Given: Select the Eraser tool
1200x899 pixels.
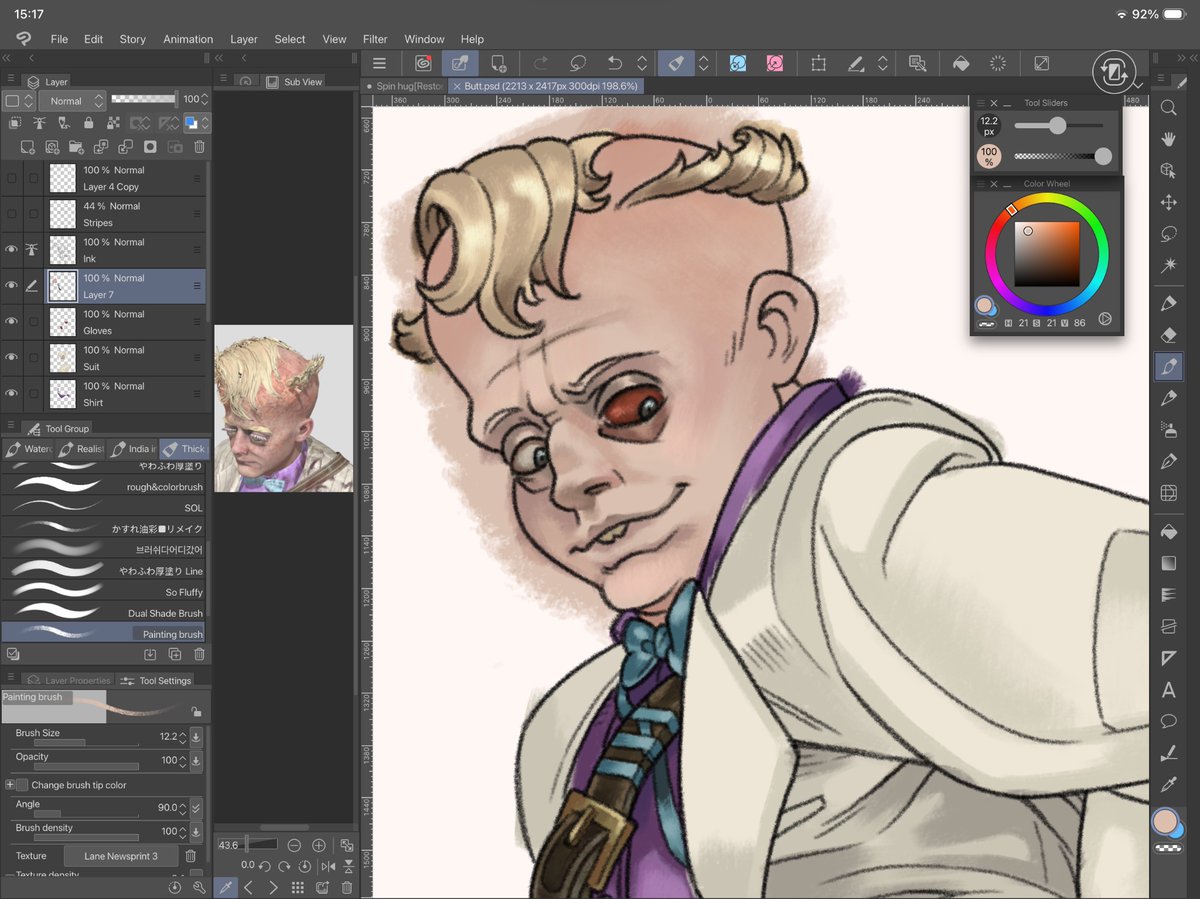Looking at the screenshot, I should coord(1168,335).
